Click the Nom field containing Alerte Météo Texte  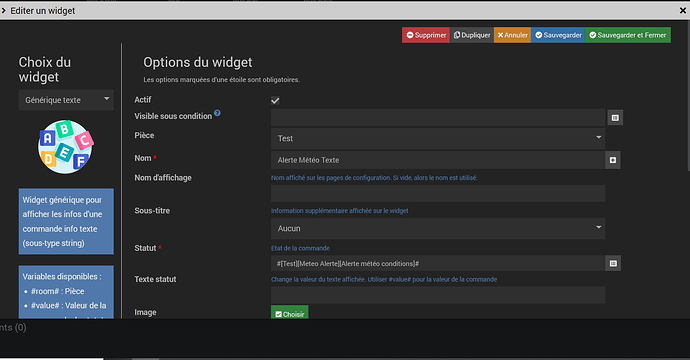coord(438,160)
